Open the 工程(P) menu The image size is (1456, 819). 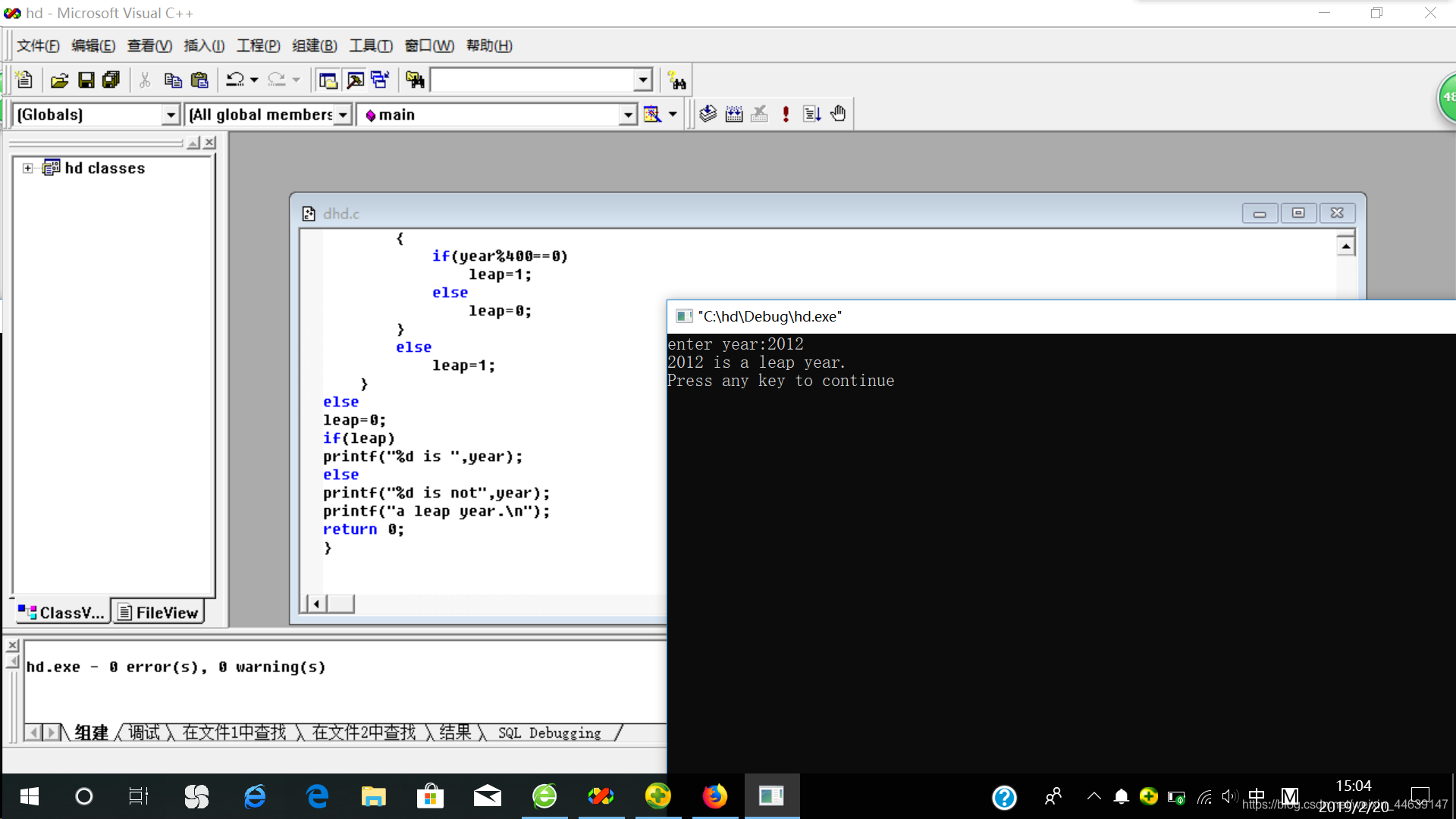(x=259, y=45)
